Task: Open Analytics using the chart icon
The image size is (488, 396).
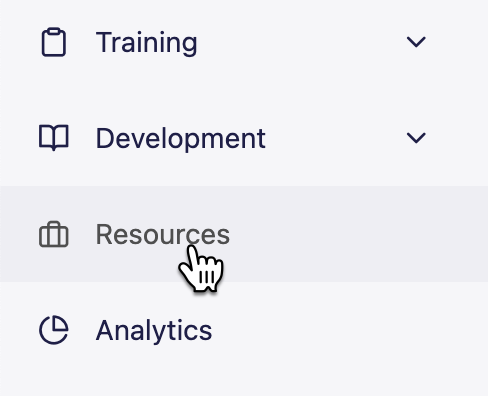Action: tap(54, 330)
